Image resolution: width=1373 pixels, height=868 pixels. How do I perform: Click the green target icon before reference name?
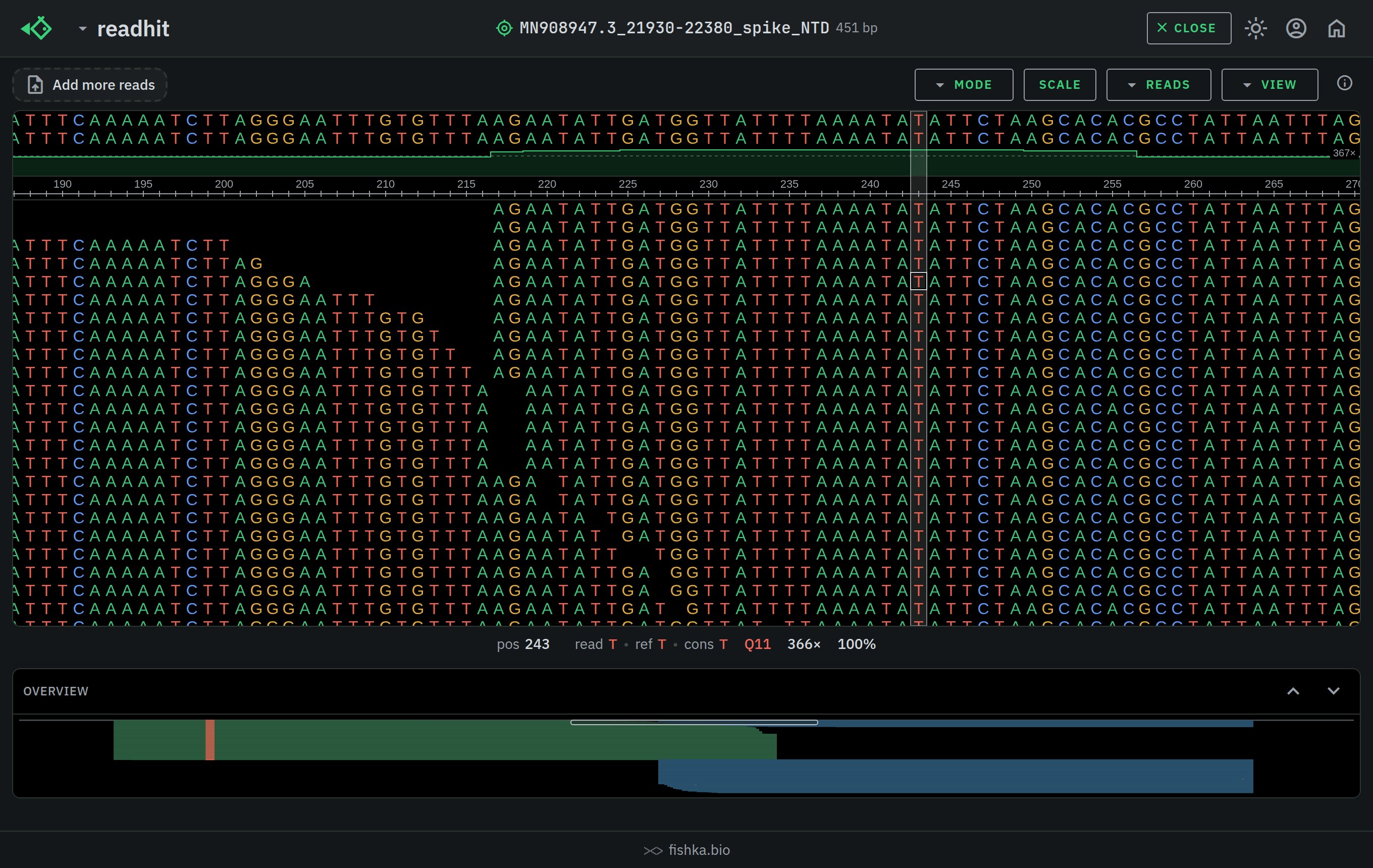504,28
